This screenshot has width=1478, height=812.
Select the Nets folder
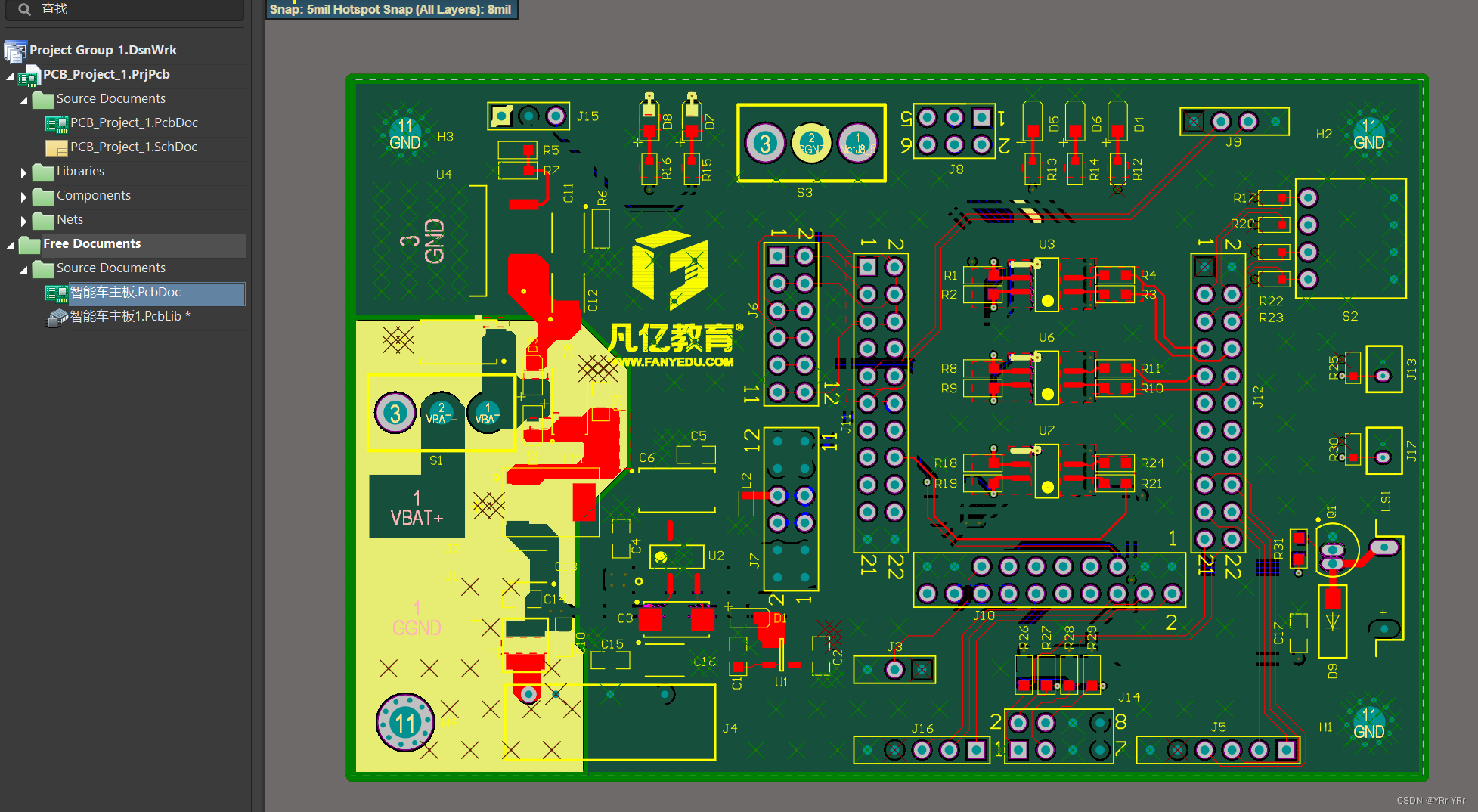(70, 219)
